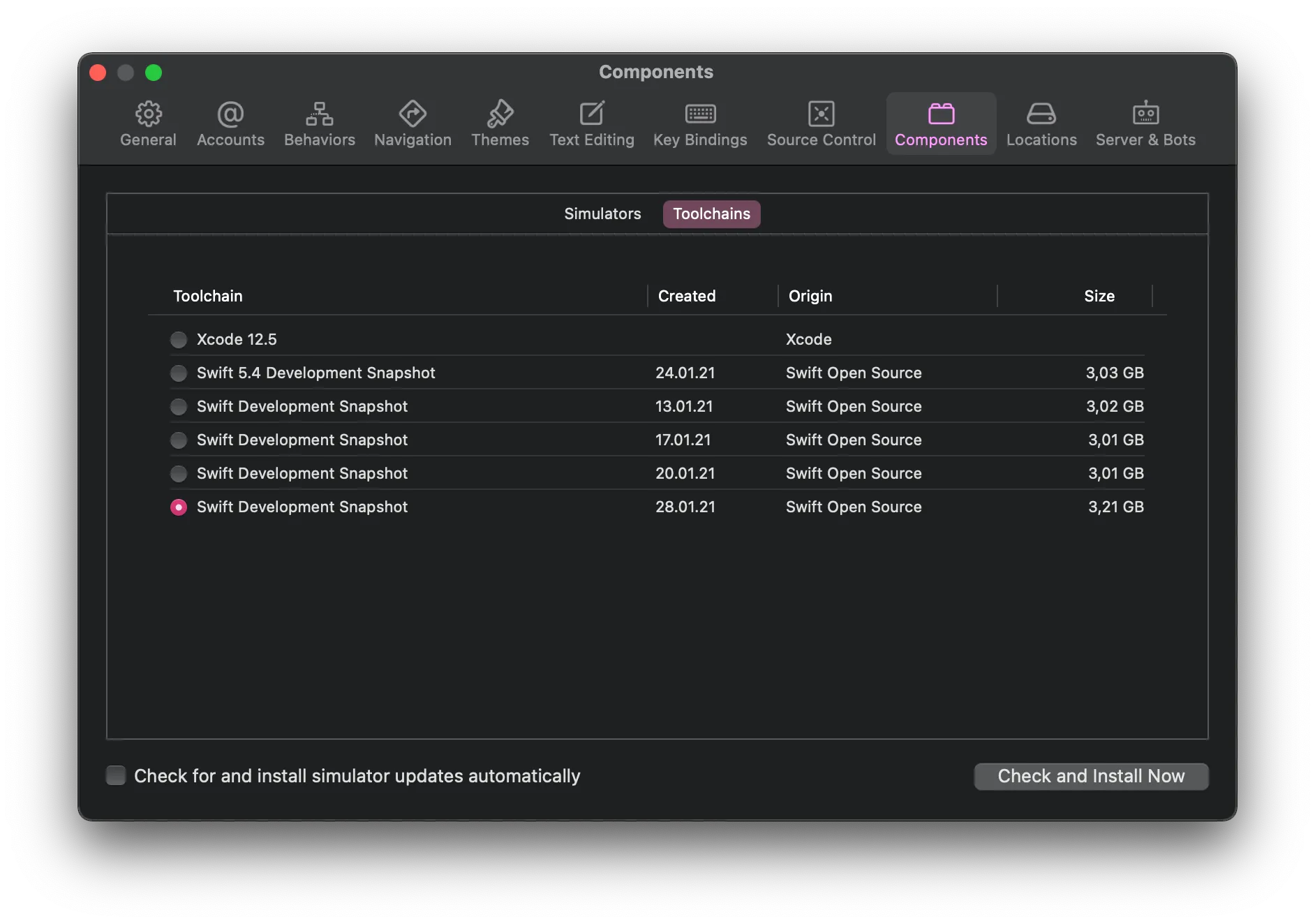The width and height of the screenshot is (1315, 924).
Task: Open the Locations preferences pane
Action: coord(1041,123)
